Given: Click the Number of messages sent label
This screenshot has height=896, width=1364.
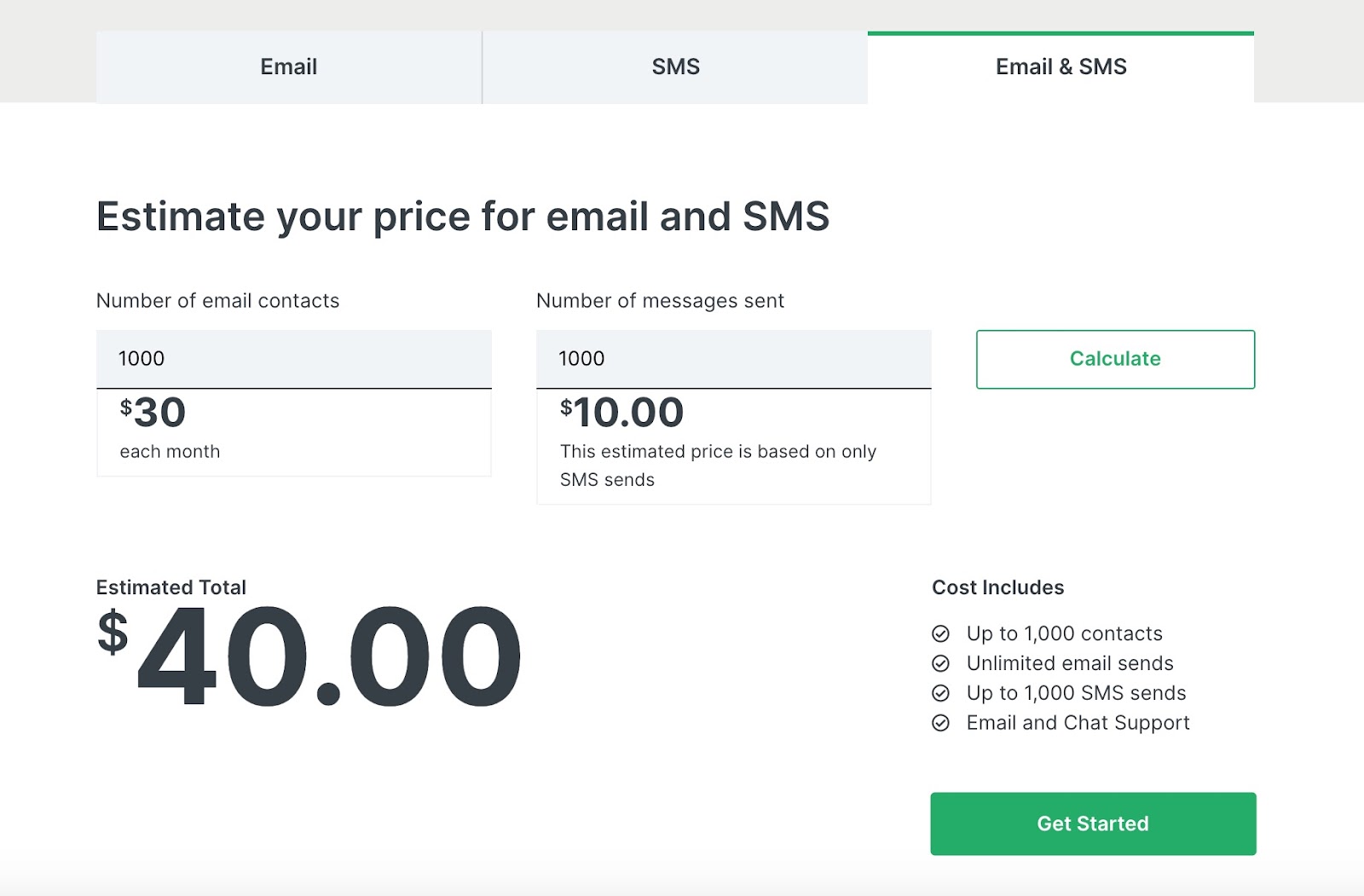Looking at the screenshot, I should (x=660, y=301).
